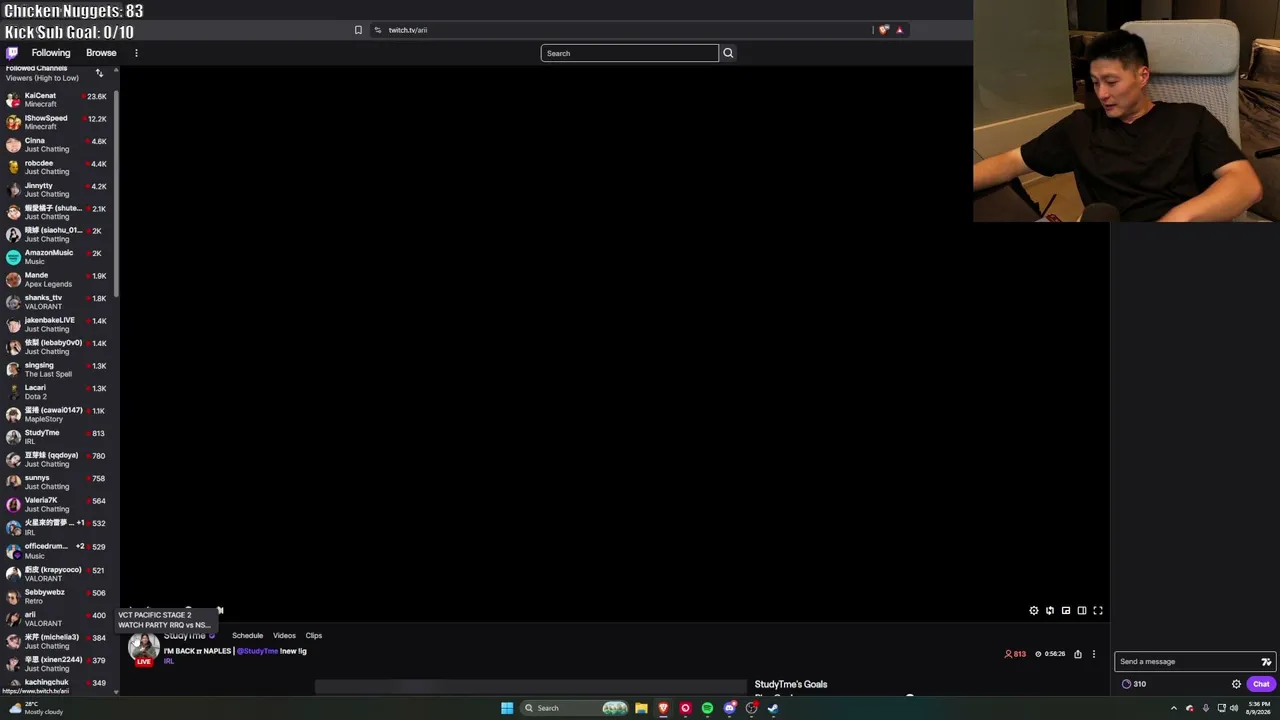The width and height of the screenshot is (1280, 720).
Task: Open the Twitch home logo
Action: pyautogui.click(x=12, y=53)
